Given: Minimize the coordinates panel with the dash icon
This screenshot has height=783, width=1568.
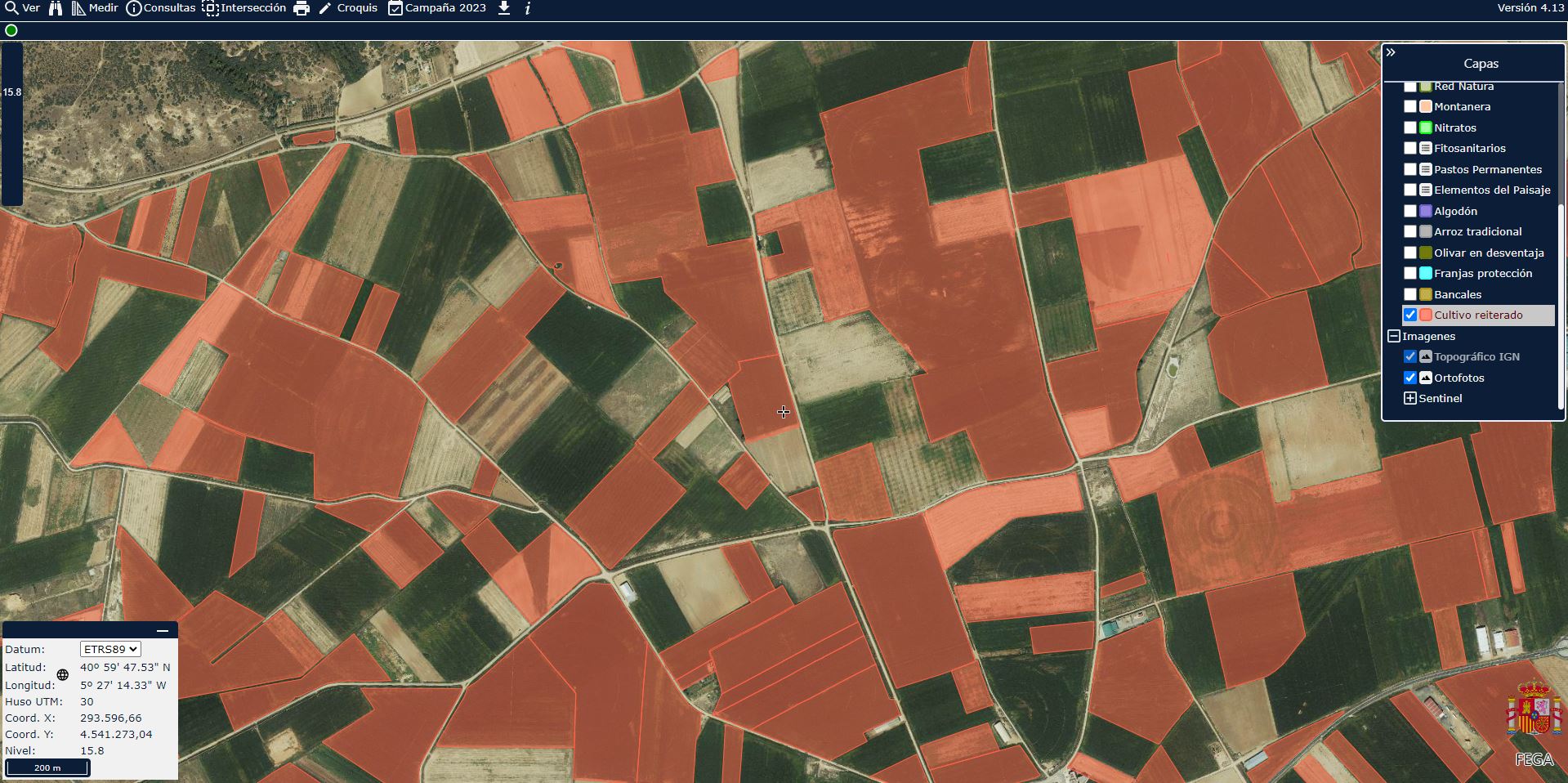Looking at the screenshot, I should pyautogui.click(x=163, y=631).
